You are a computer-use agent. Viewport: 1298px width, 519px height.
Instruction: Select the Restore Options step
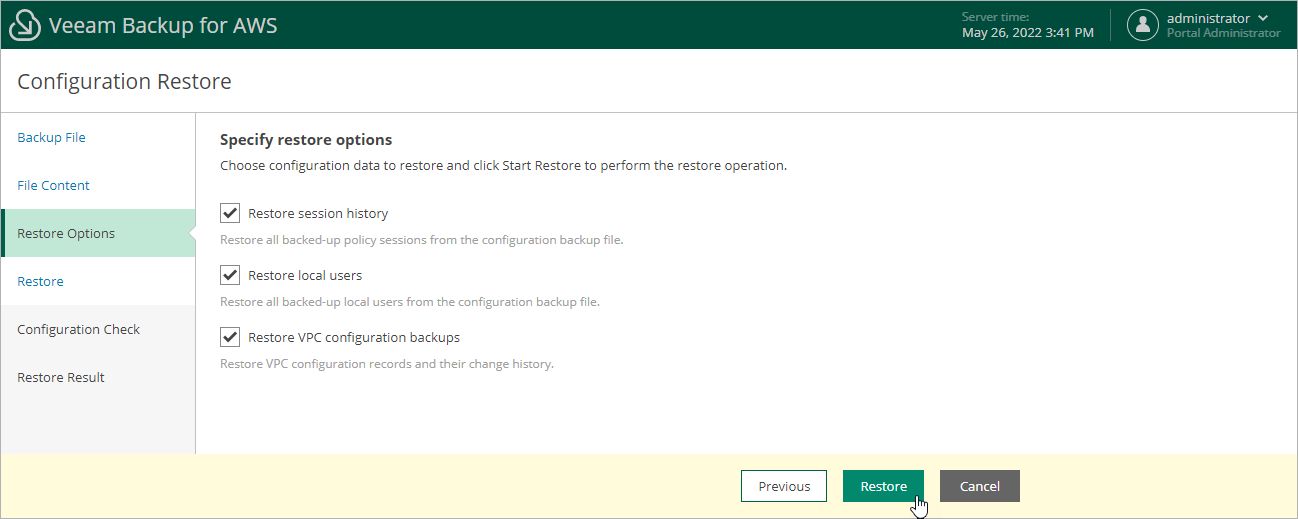click(98, 233)
